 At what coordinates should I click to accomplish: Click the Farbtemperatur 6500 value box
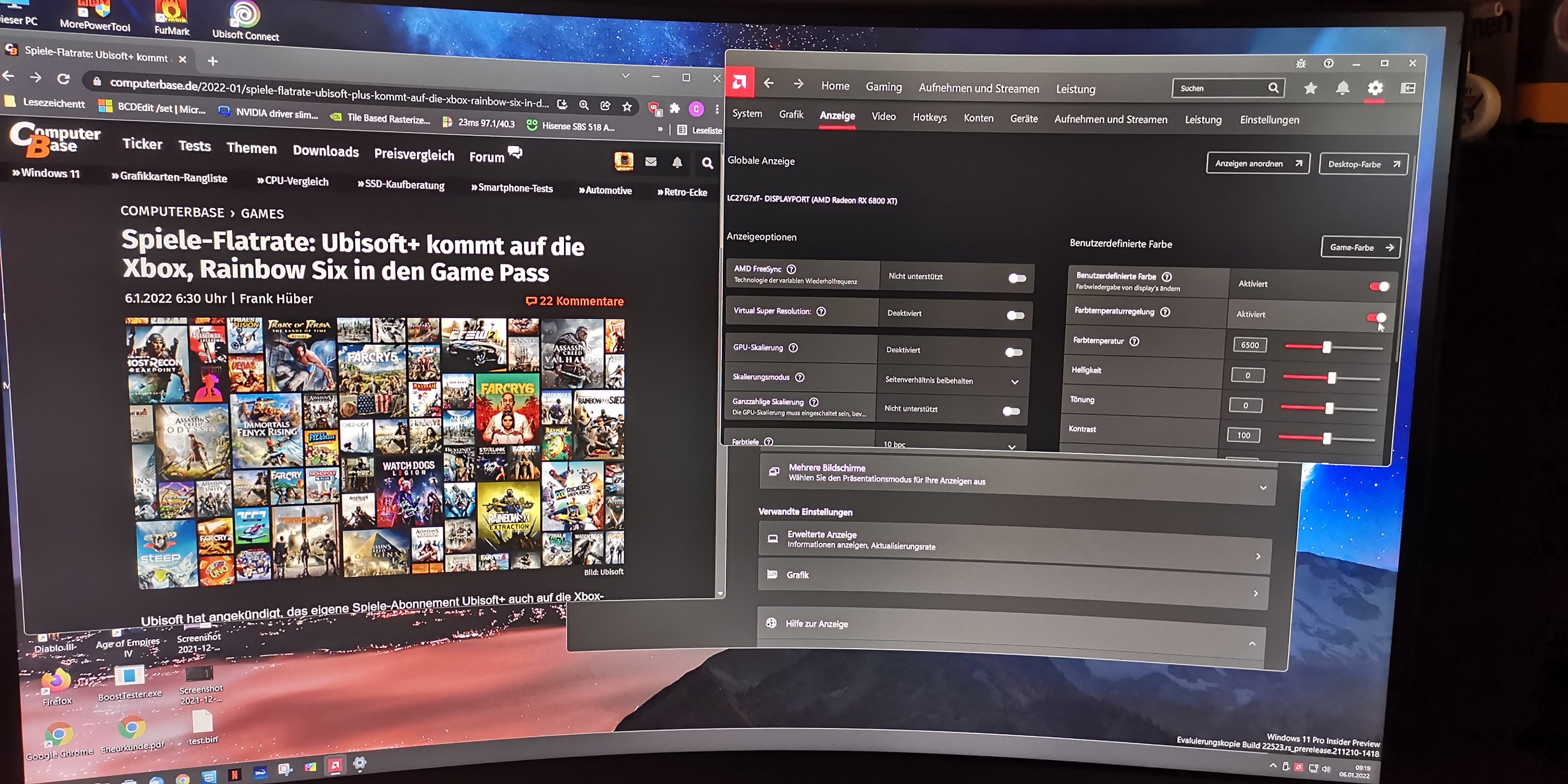point(1249,345)
